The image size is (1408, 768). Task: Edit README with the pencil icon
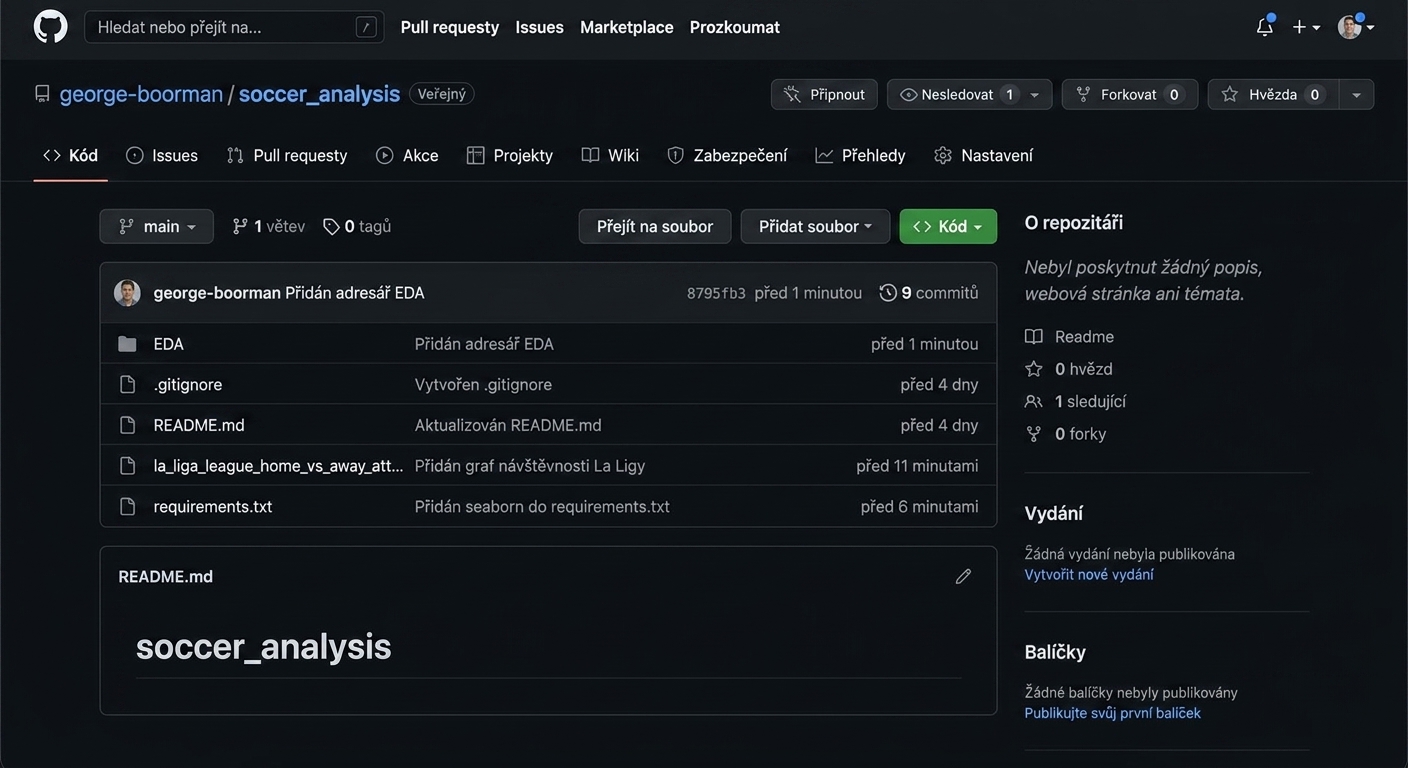click(x=963, y=576)
